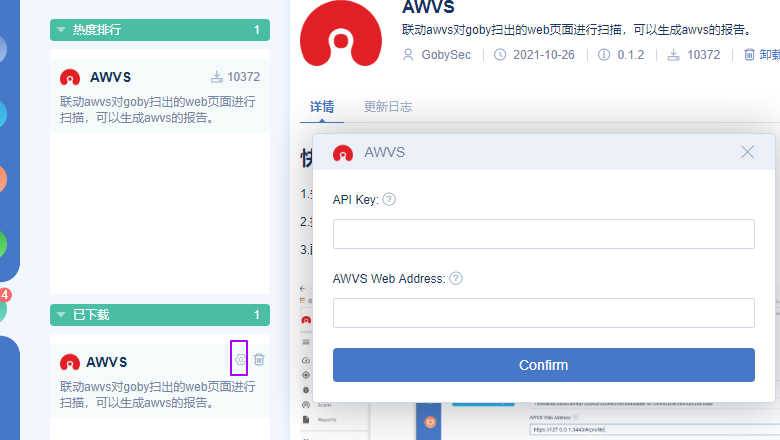Confirm the AWVS settings
Viewport: 780px width, 440px height.
click(x=544, y=365)
